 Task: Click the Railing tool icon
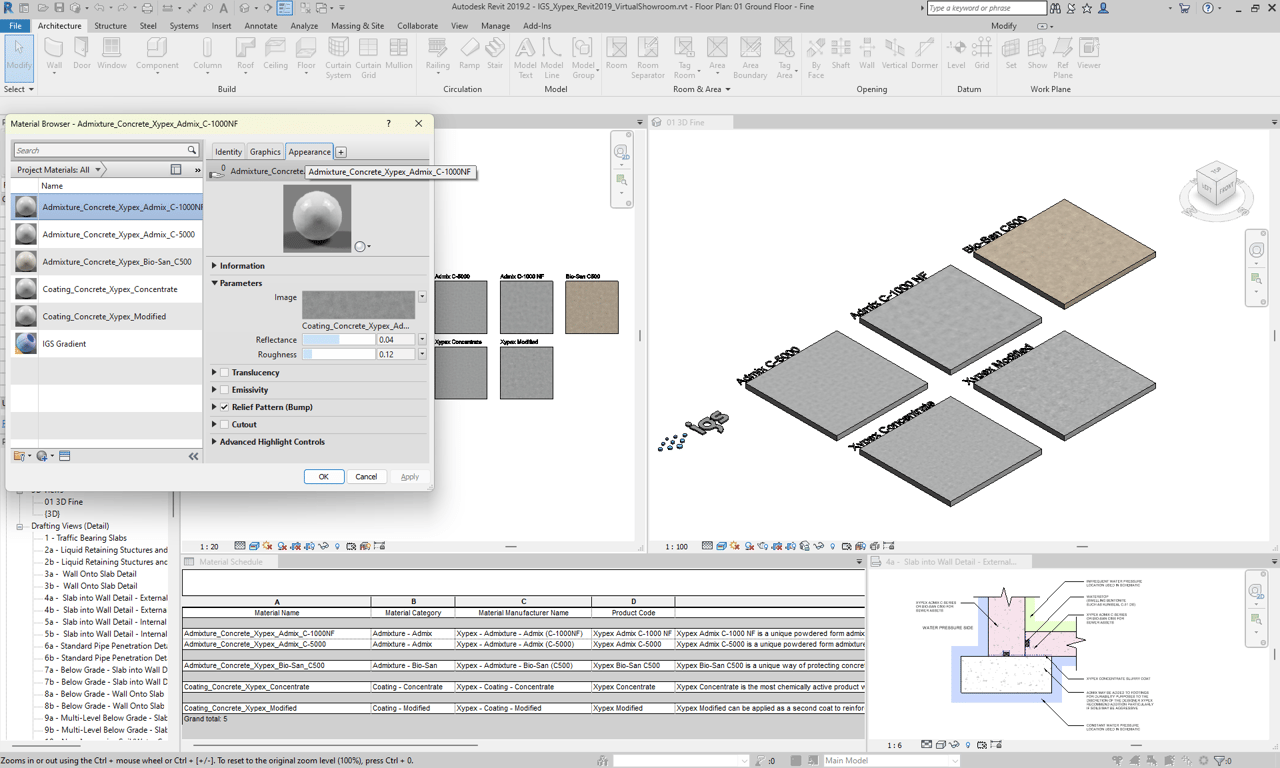[x=437, y=54]
